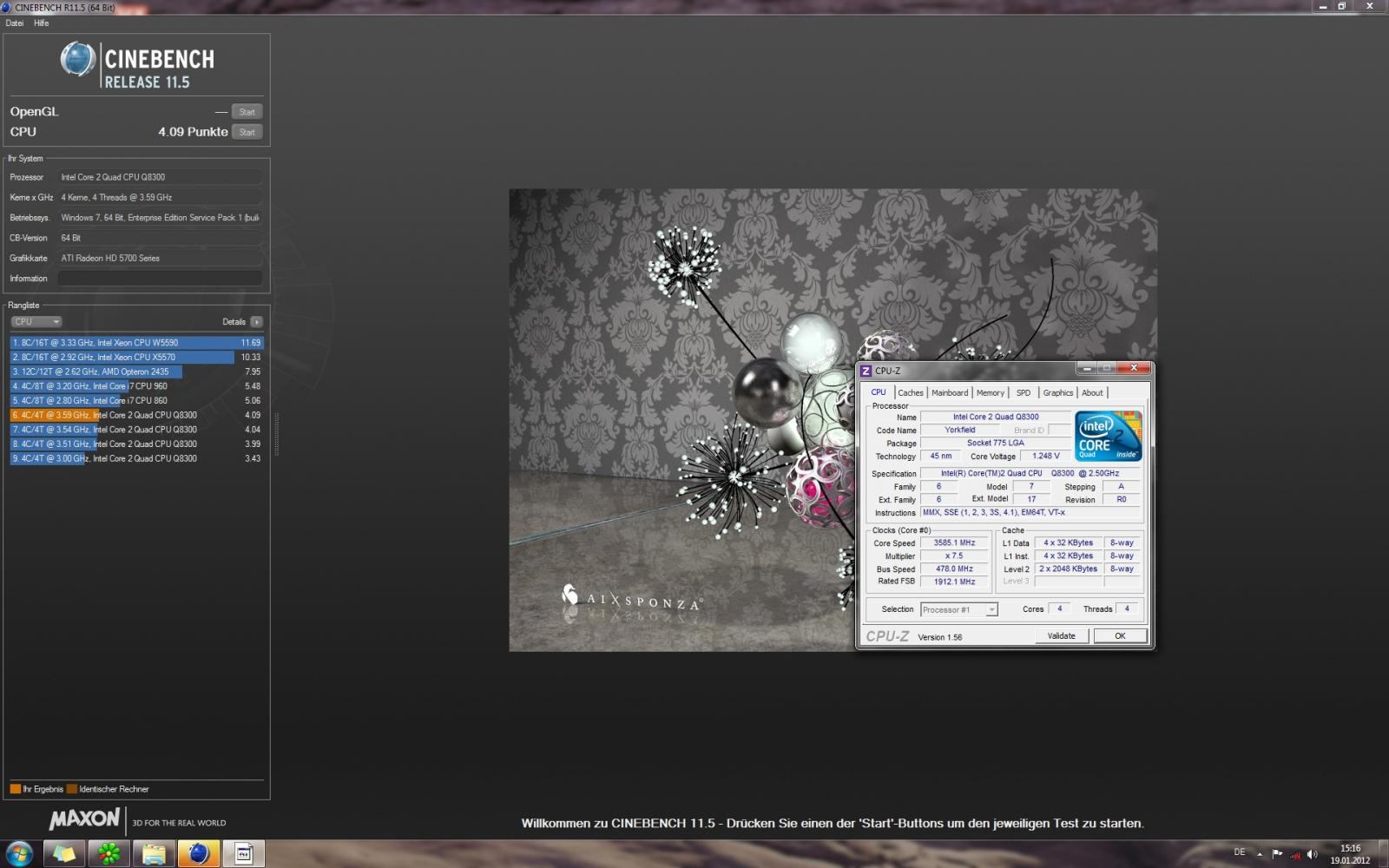Open the Datei menu

pos(15,23)
